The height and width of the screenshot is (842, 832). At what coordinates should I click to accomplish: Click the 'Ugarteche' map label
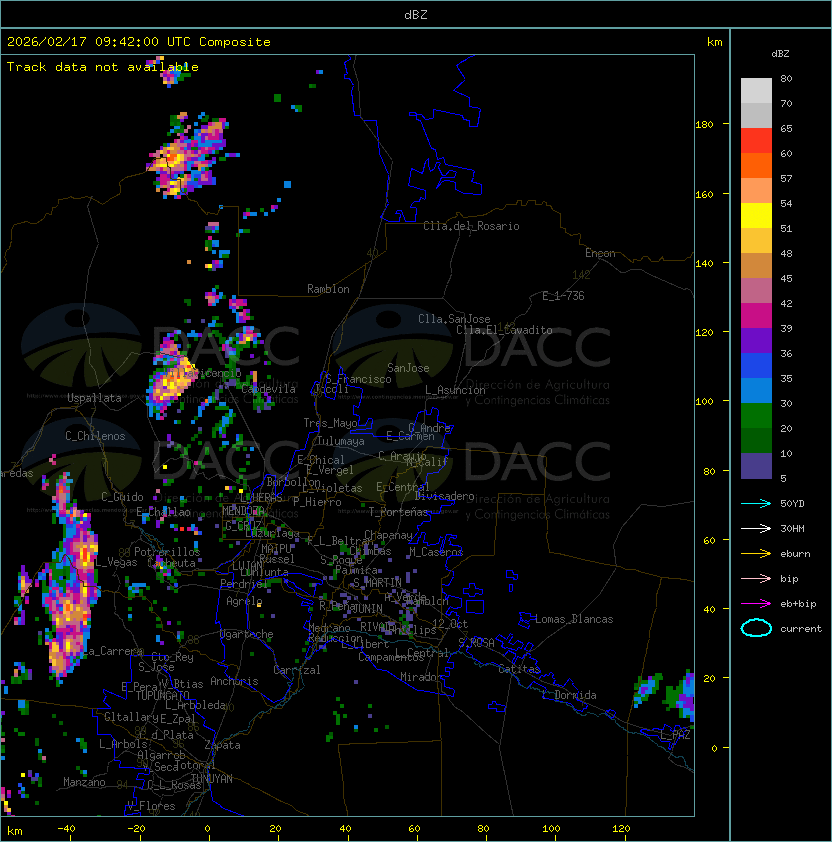(247, 634)
